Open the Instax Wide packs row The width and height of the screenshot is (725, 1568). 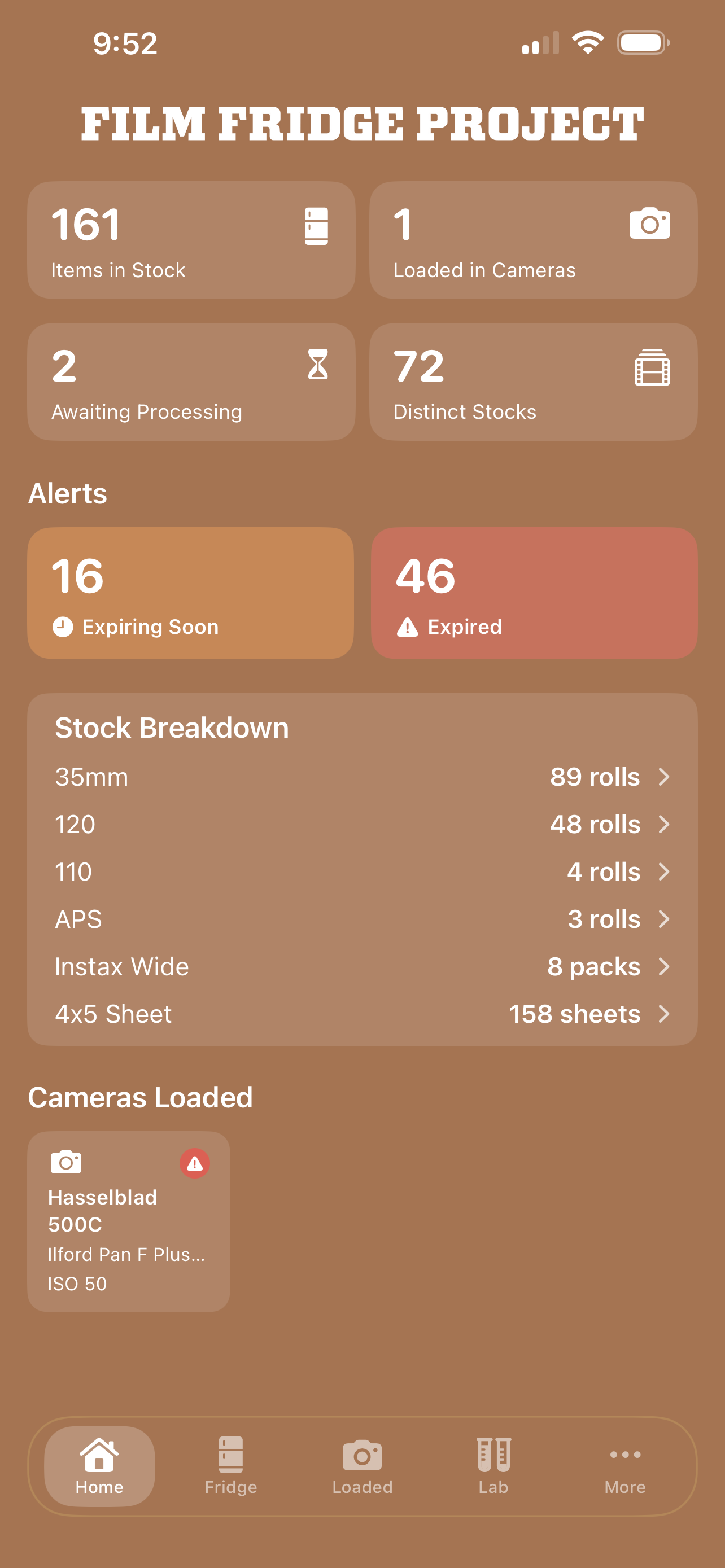point(362,967)
